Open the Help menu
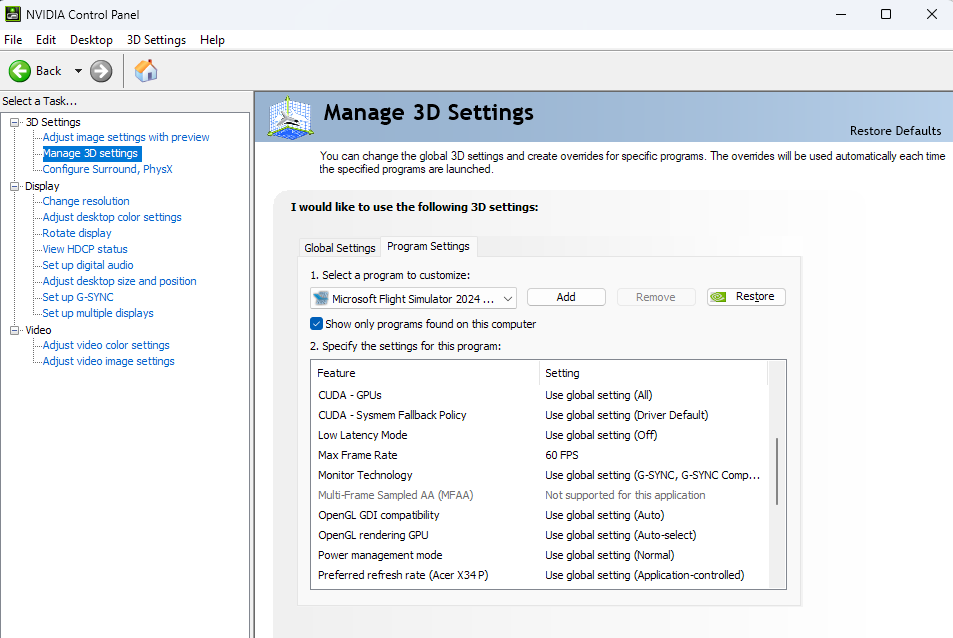 [212, 40]
